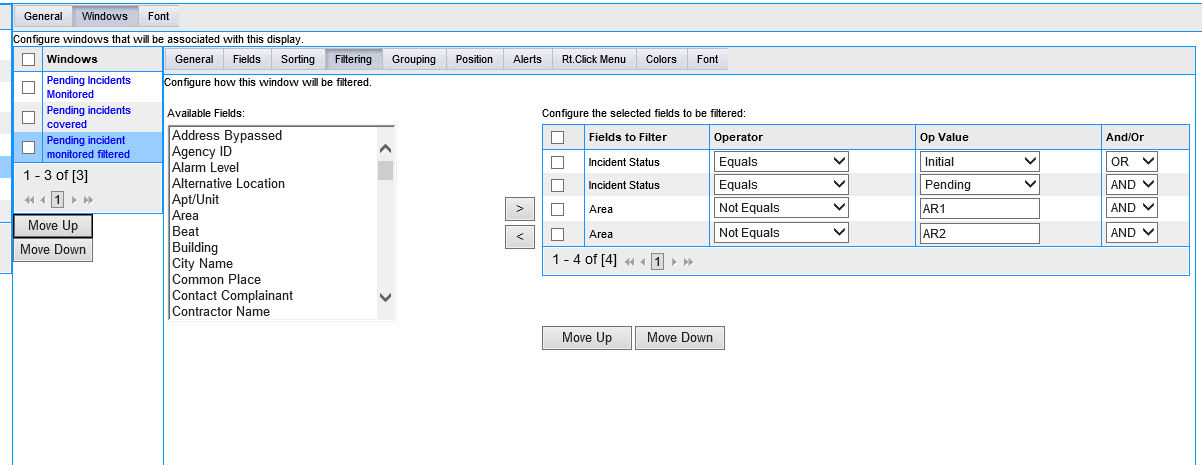Viewport: 1202px width, 465px height.
Task: Click page 1 in Windows pager
Action: (57, 200)
